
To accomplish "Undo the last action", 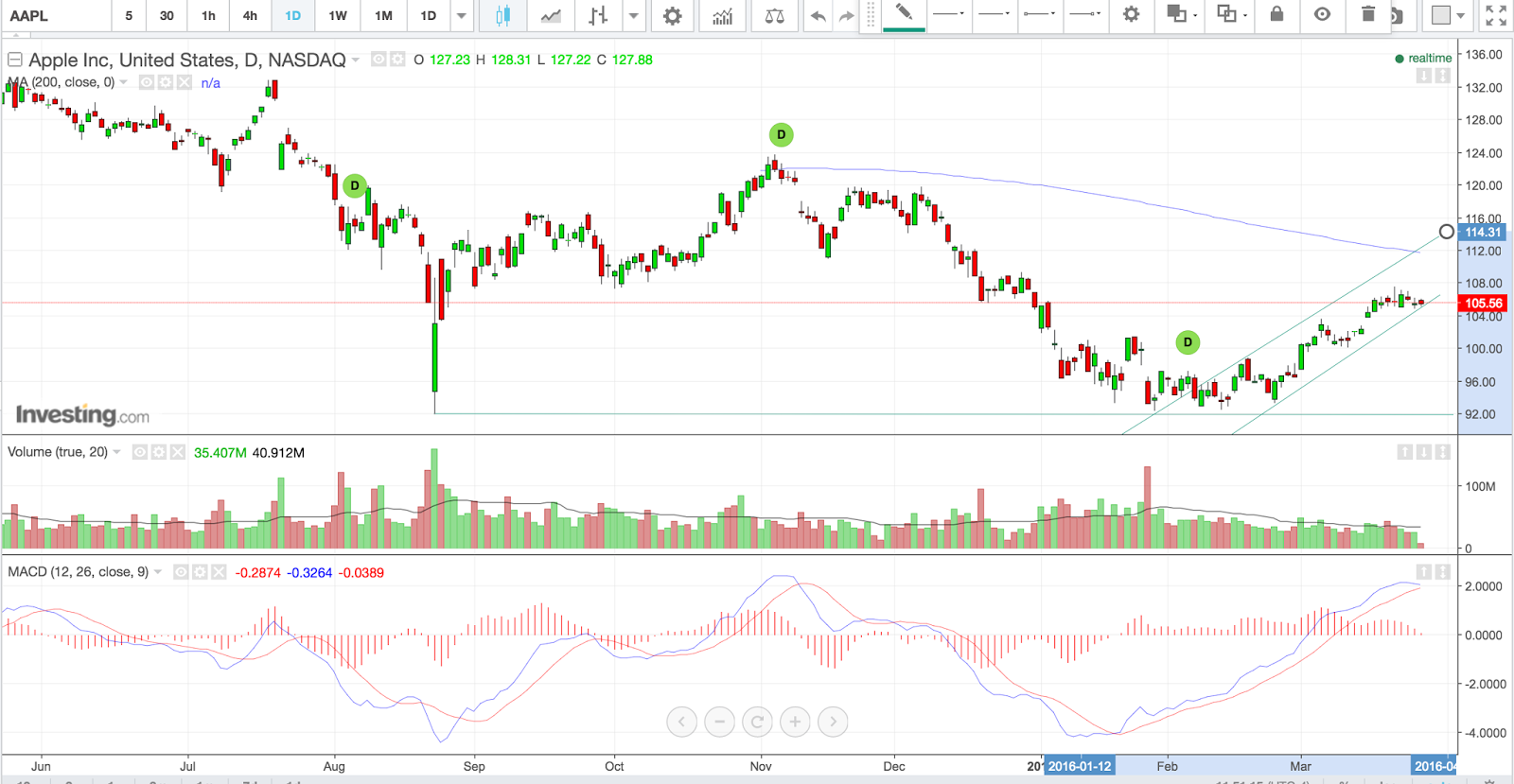I will pos(819,16).
